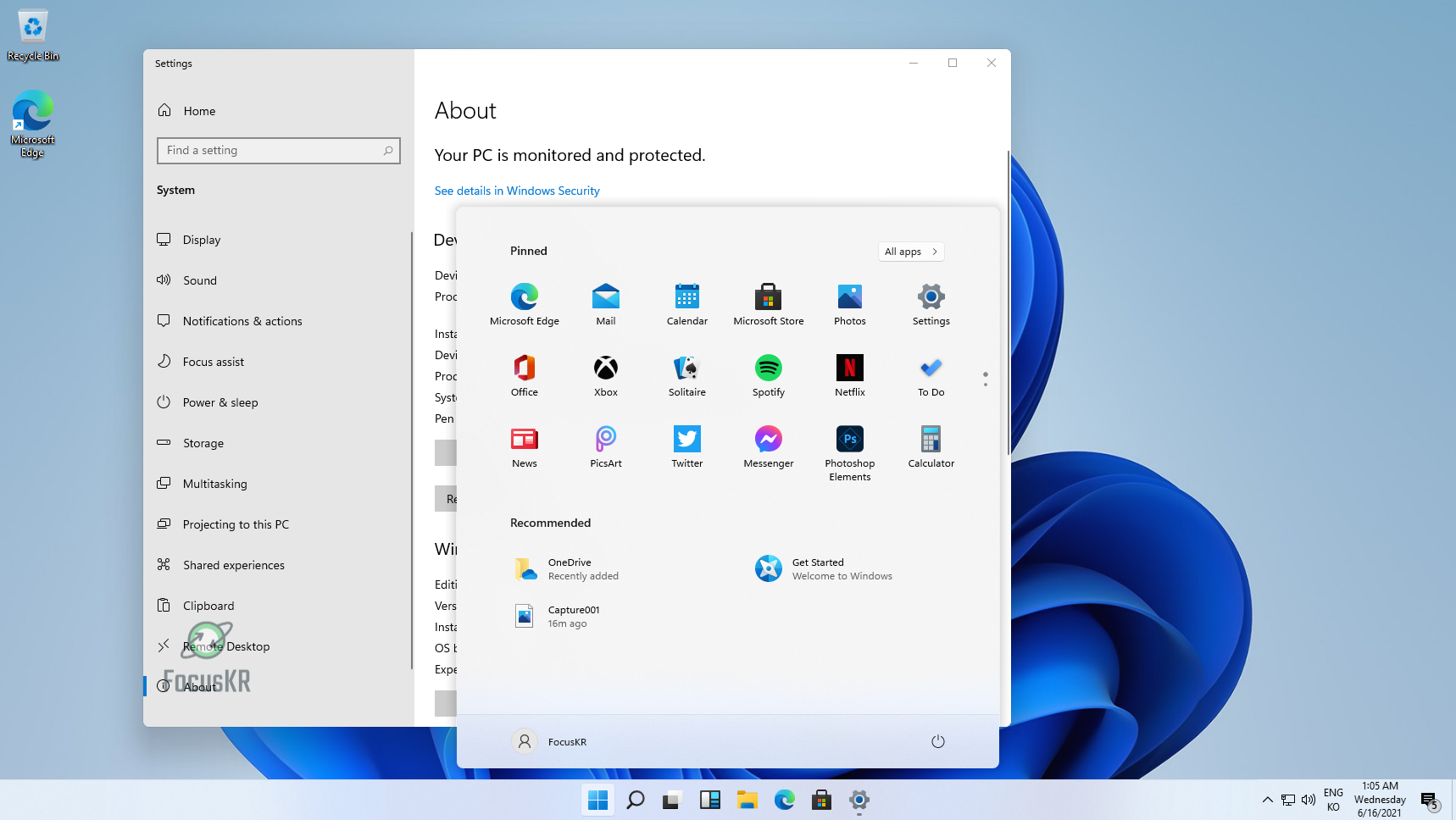This screenshot has width=1456, height=820.
Task: Open Photoshop Elements
Action: 850,453
